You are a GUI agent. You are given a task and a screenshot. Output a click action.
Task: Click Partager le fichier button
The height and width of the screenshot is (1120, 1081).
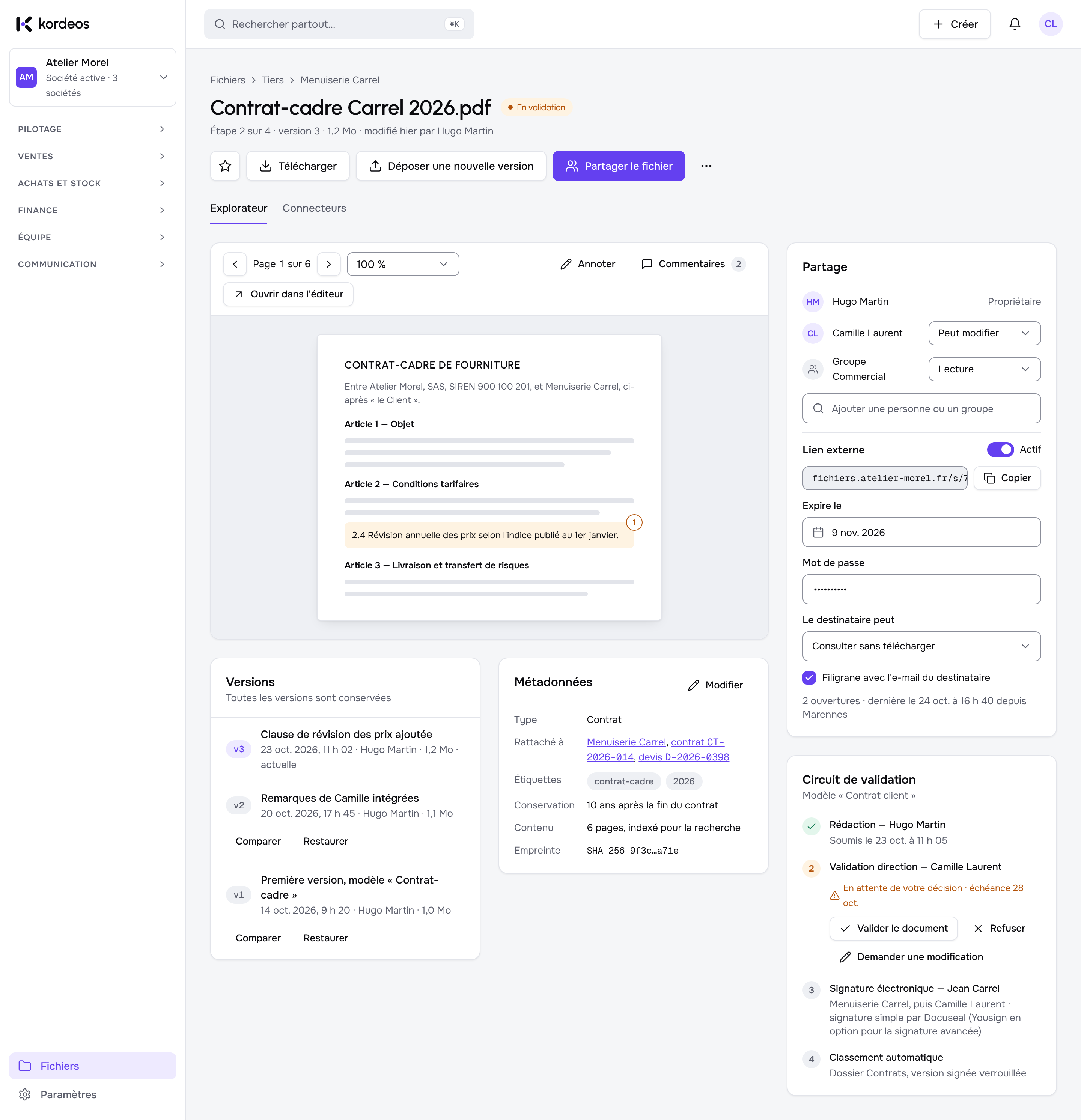point(618,166)
